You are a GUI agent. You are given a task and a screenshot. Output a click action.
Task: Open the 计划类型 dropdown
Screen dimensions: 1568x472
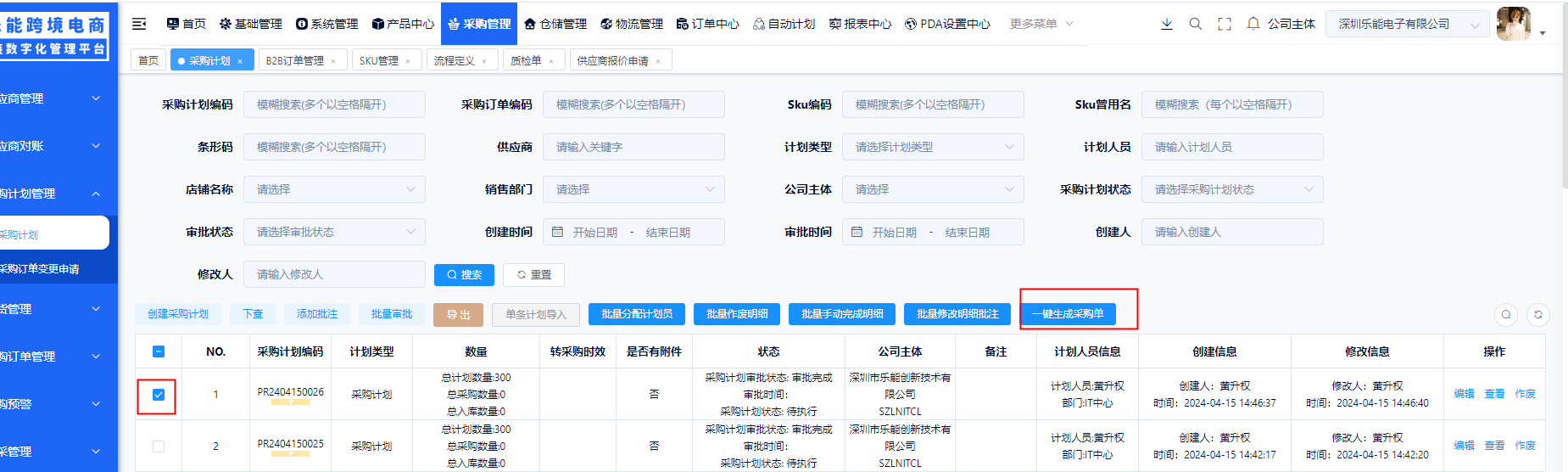pyautogui.click(x=932, y=147)
